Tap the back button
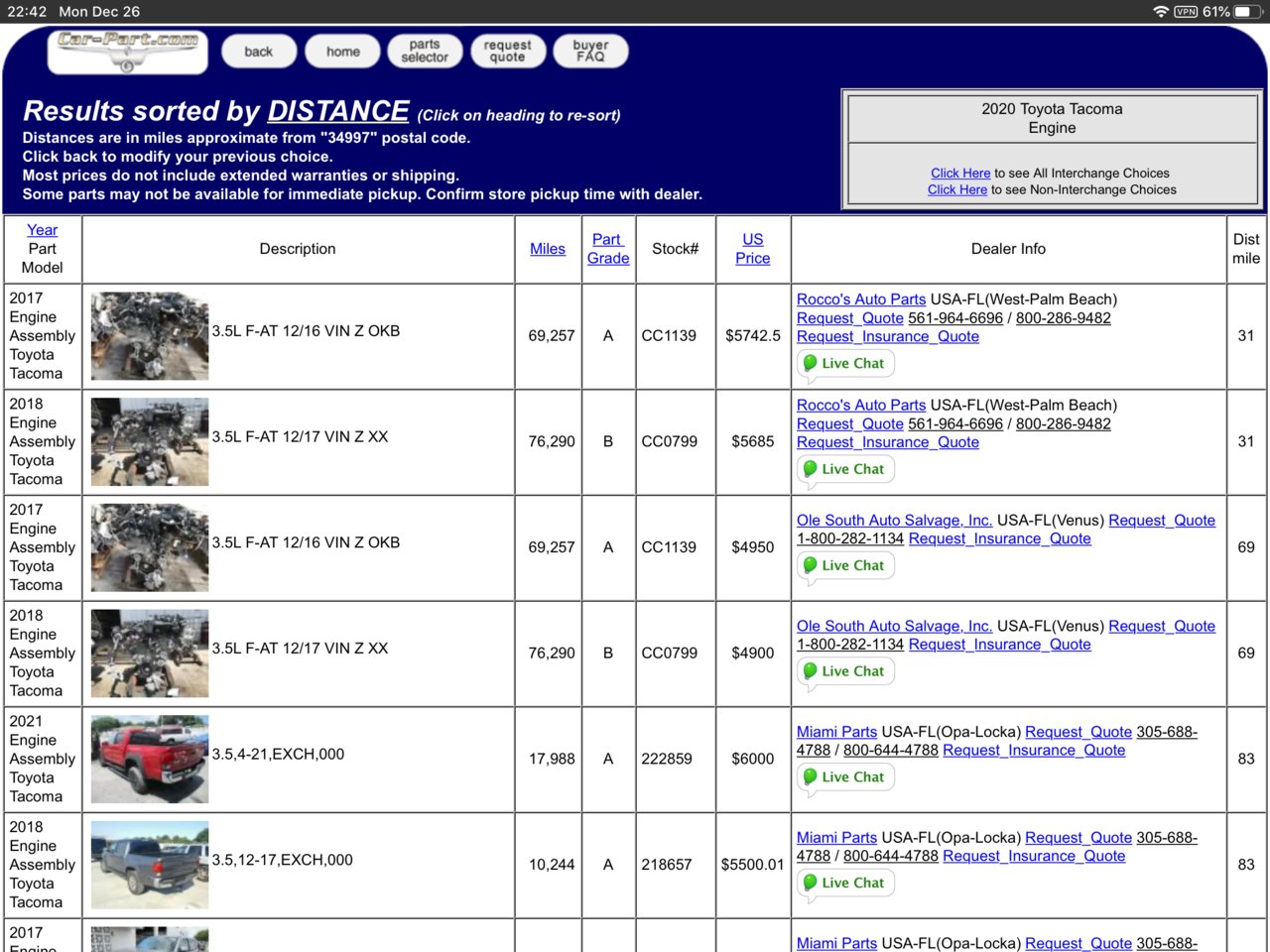1270x952 pixels. (x=258, y=52)
